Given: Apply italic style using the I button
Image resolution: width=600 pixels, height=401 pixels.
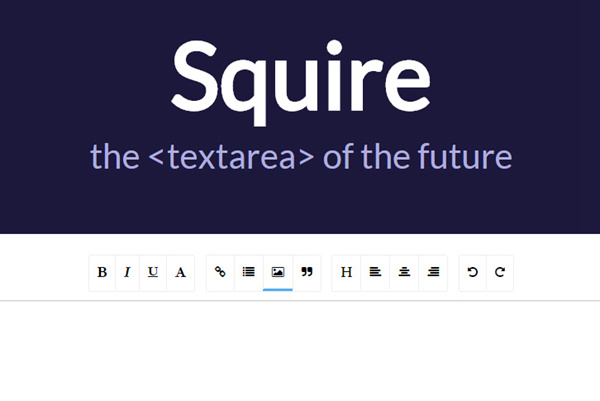Looking at the screenshot, I should [x=127, y=272].
